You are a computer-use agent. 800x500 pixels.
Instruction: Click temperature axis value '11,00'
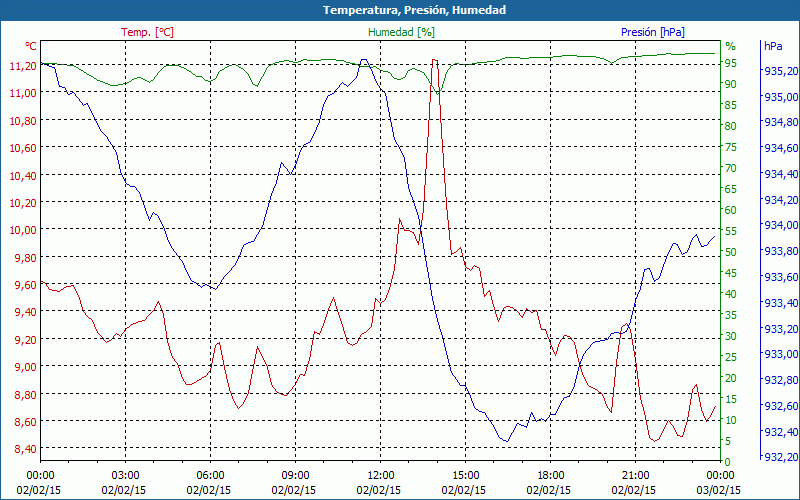click(x=23, y=93)
